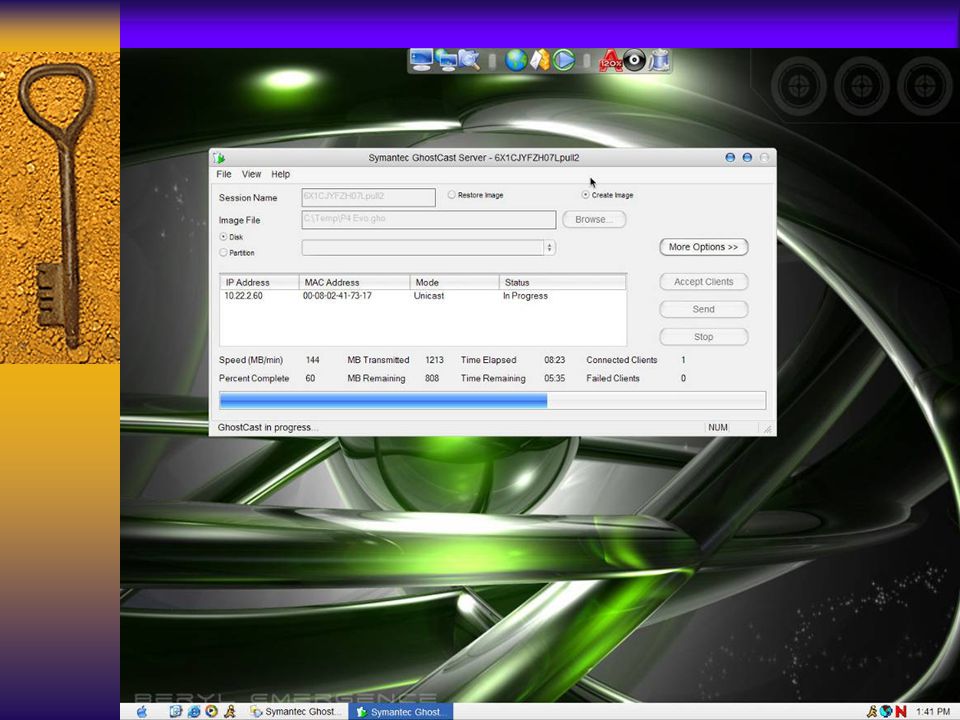This screenshot has width=960, height=720.
Task: Open the disk selection dropdown
Action: (x=429, y=247)
